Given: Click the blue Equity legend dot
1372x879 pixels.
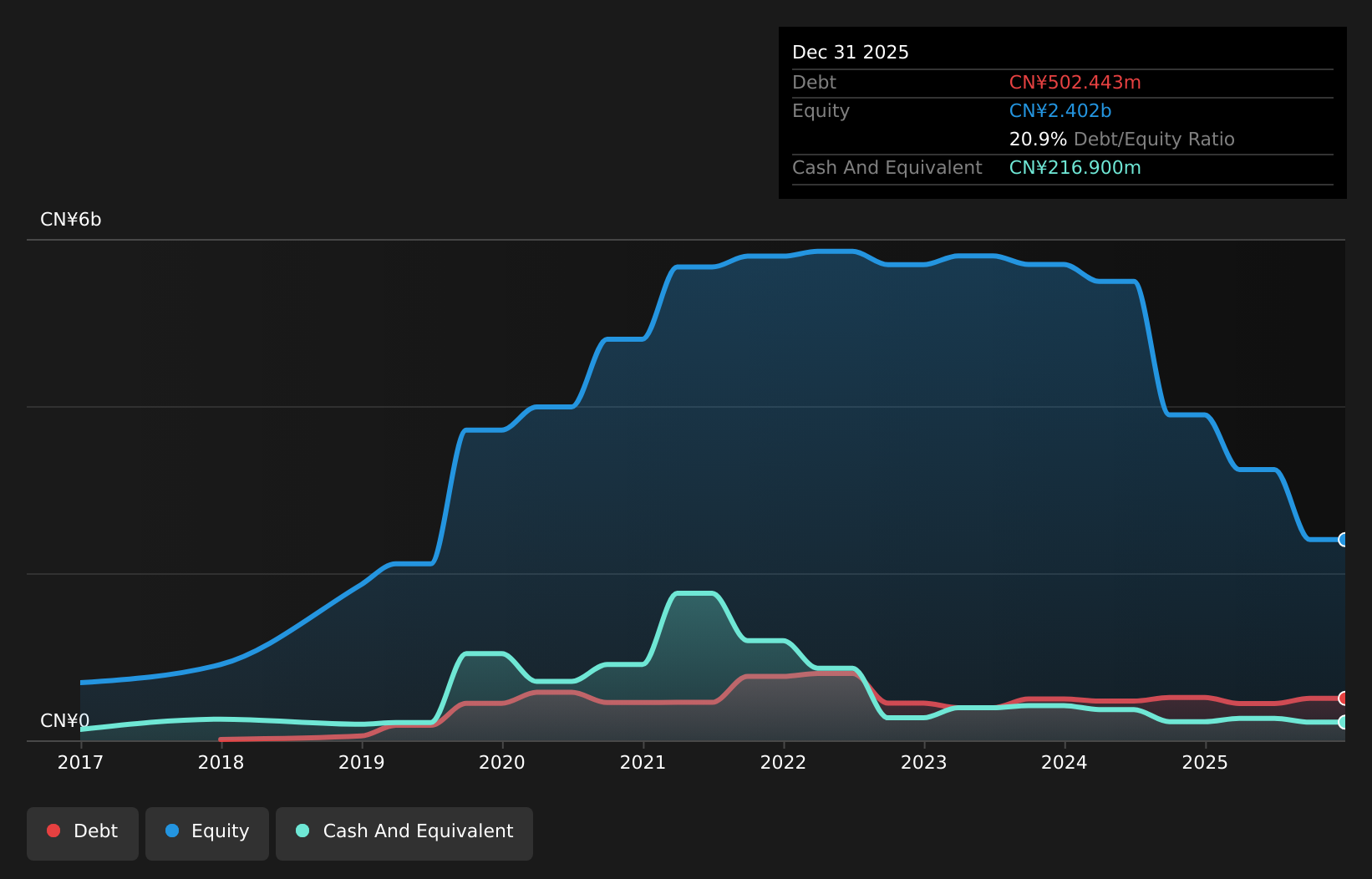Looking at the screenshot, I should 170,831.
